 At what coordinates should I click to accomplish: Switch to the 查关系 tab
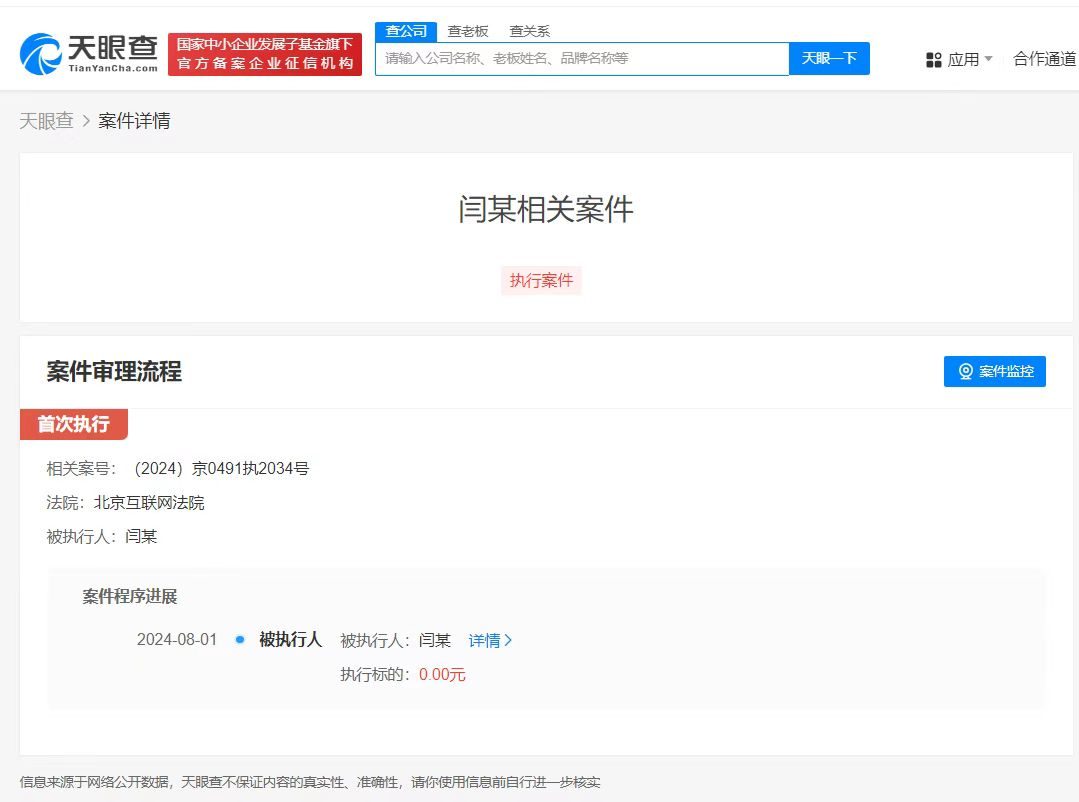click(x=532, y=30)
